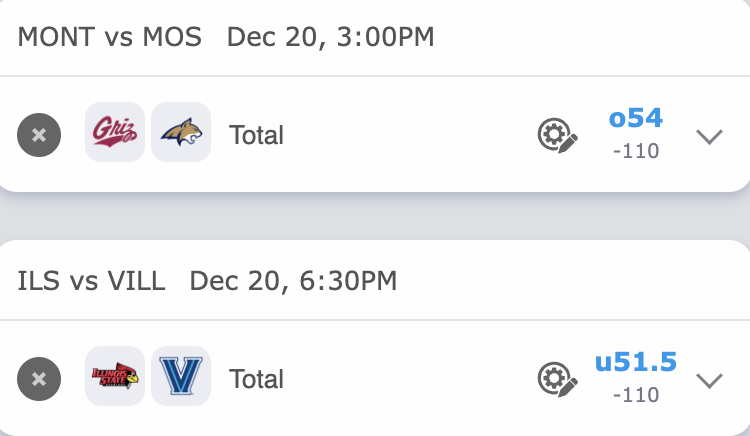Expand the ILS vs VILL bet details
The height and width of the screenshot is (436, 750).
point(709,380)
